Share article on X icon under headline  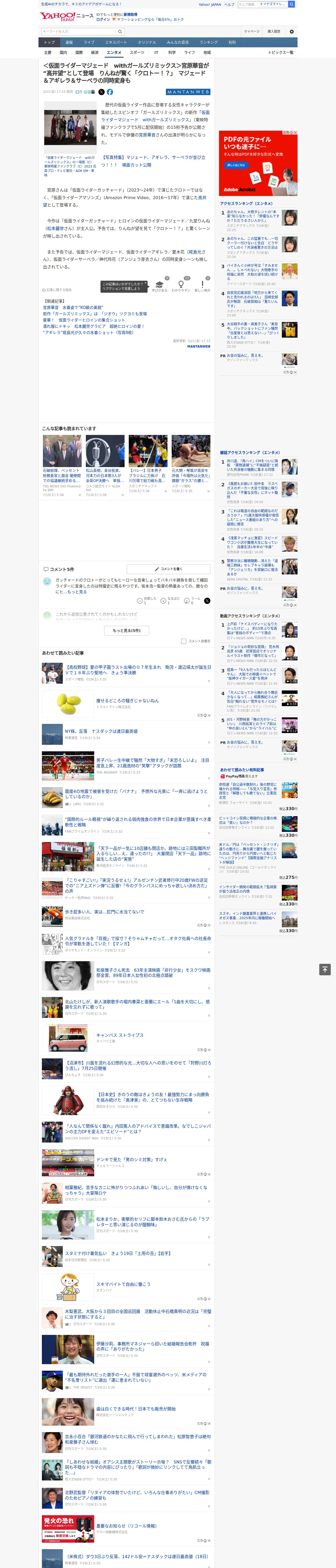click(x=101, y=92)
